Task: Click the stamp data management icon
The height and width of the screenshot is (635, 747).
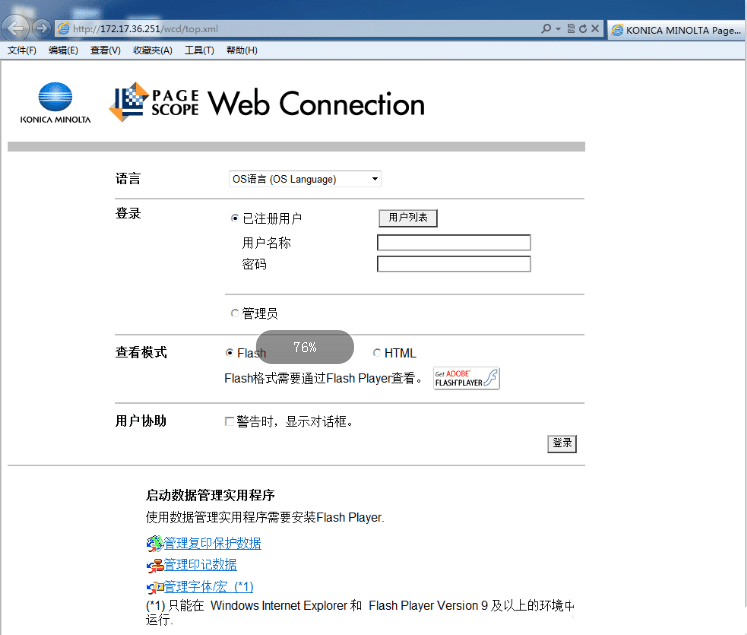Action: tap(155, 565)
